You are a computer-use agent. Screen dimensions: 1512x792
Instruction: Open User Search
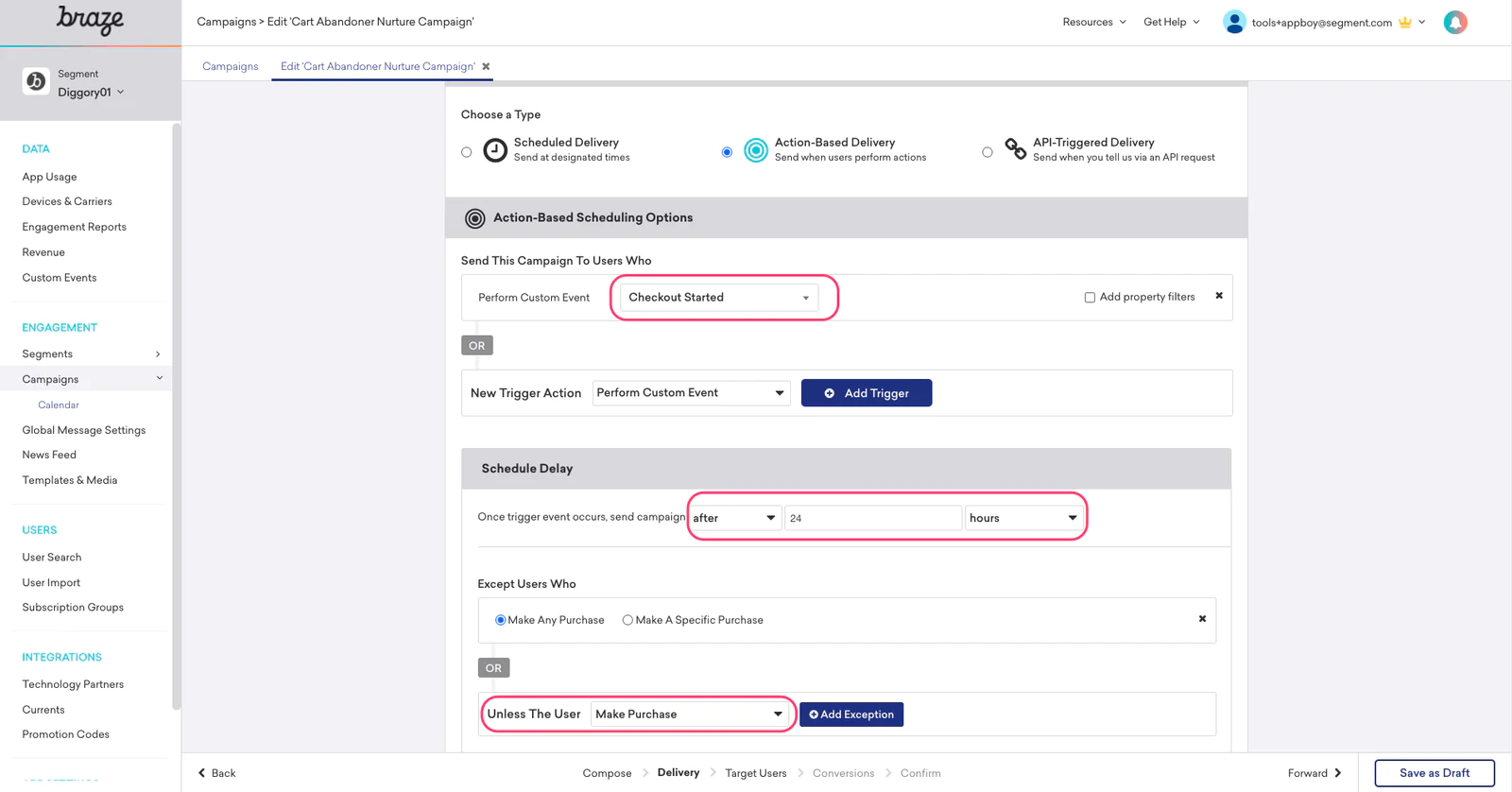click(x=52, y=558)
